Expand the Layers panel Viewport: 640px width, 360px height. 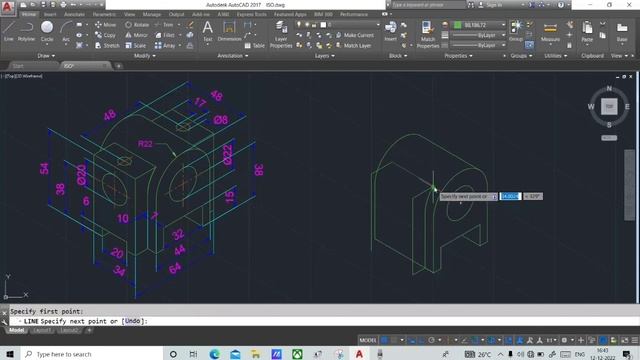click(x=324, y=56)
